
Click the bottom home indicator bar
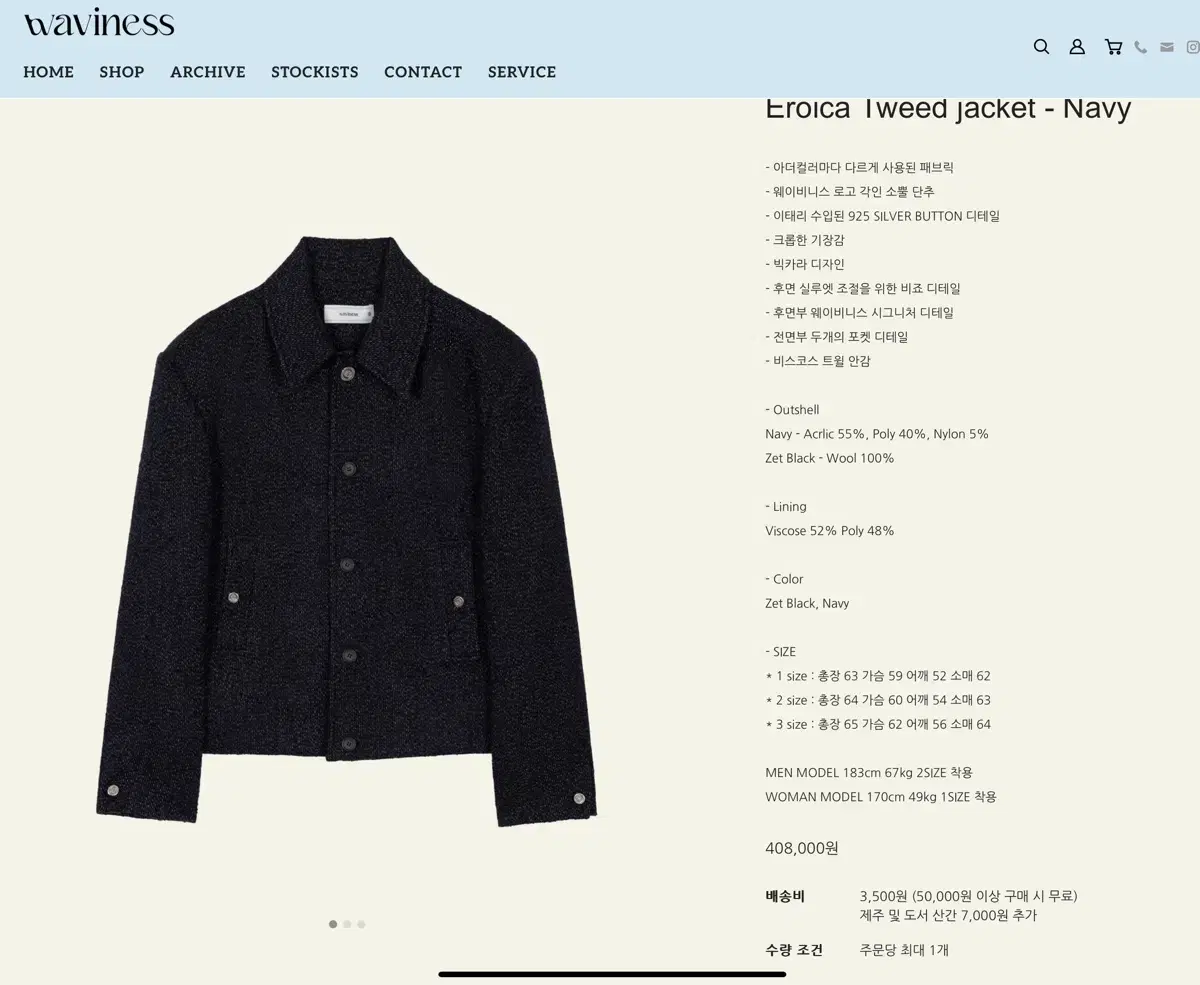tap(612, 974)
